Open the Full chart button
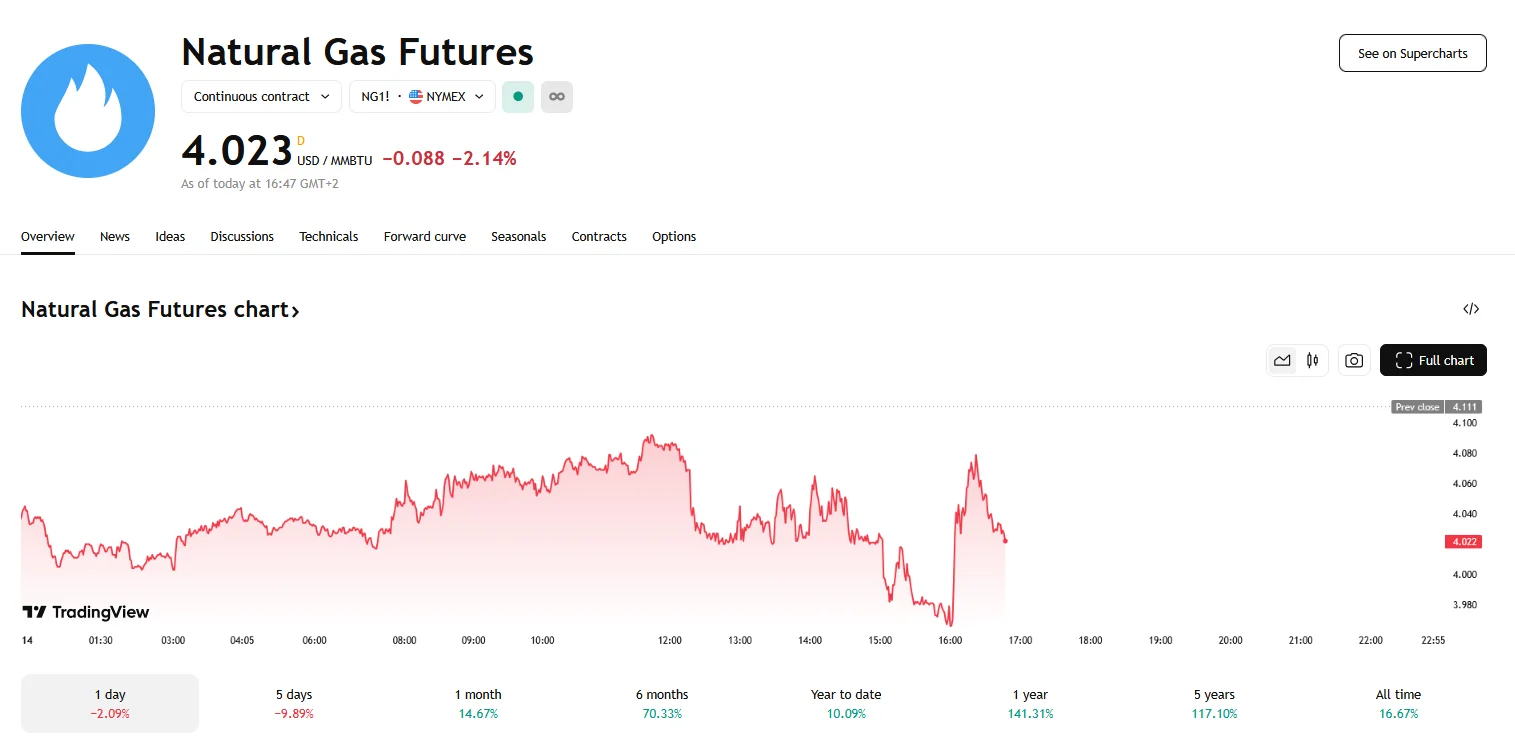Image resolution: width=1515 pixels, height=753 pixels. point(1433,361)
